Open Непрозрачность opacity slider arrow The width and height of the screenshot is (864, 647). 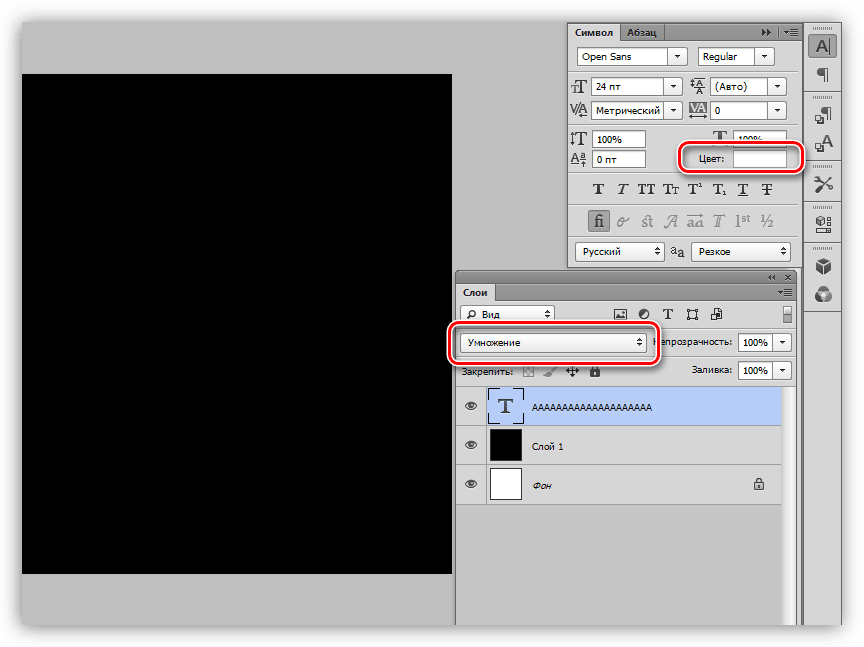coord(782,342)
